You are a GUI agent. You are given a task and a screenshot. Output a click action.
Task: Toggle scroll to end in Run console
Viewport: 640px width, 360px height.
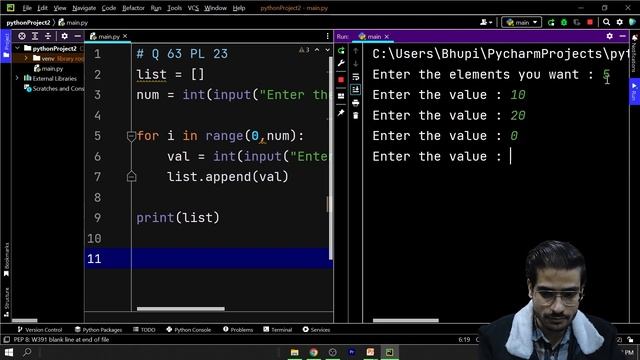[x=356, y=89]
